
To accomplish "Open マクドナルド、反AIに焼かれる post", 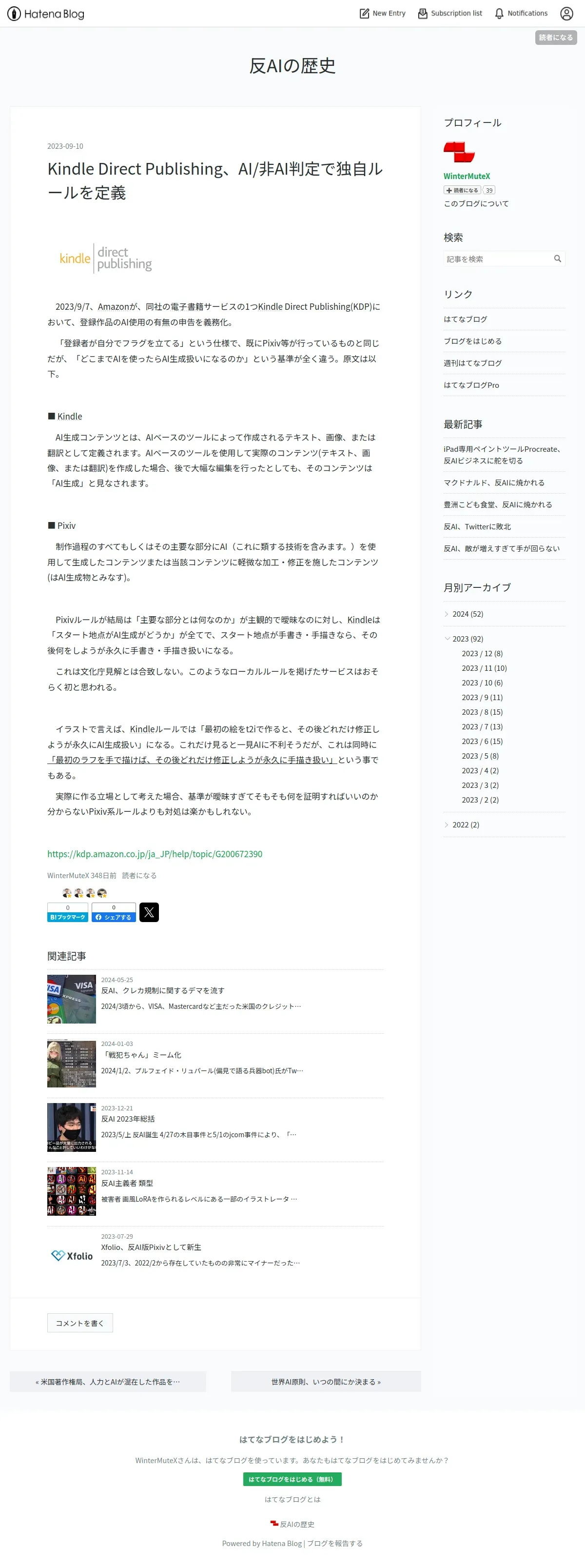I will (494, 482).
